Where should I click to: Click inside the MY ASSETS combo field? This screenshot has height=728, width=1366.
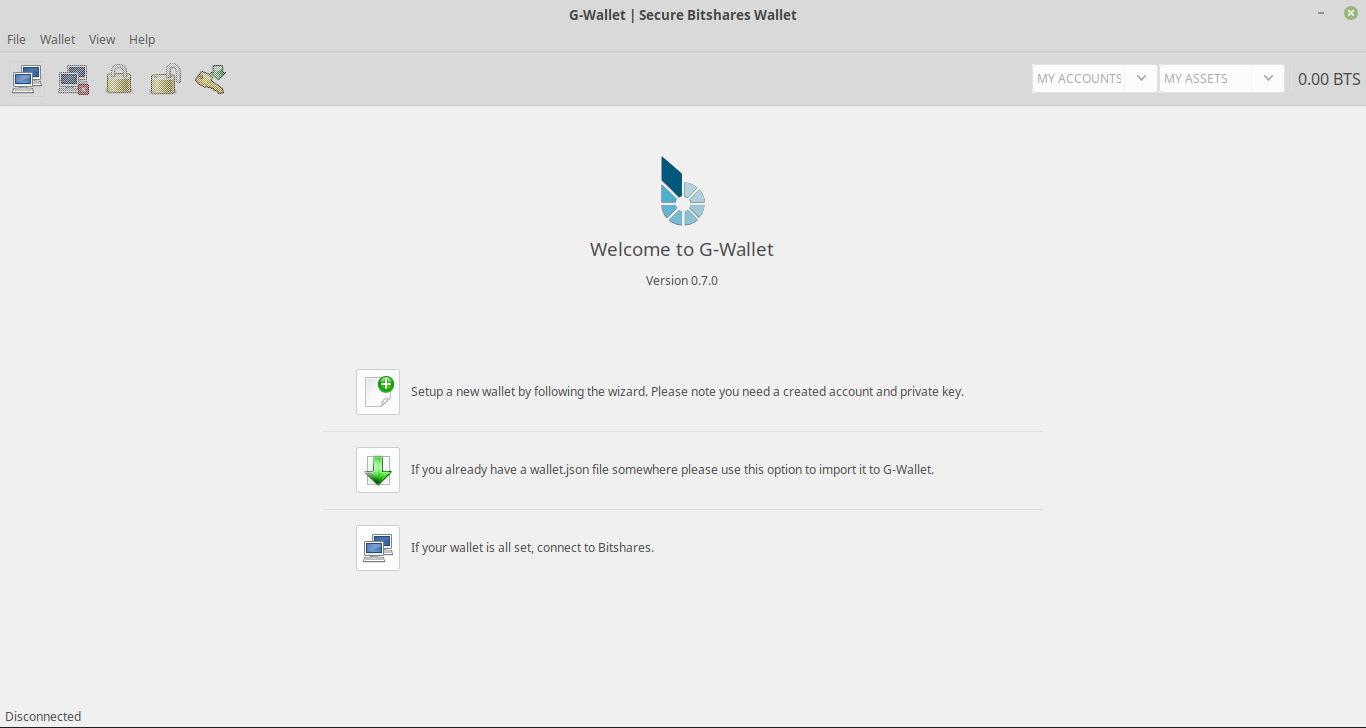tap(1206, 78)
